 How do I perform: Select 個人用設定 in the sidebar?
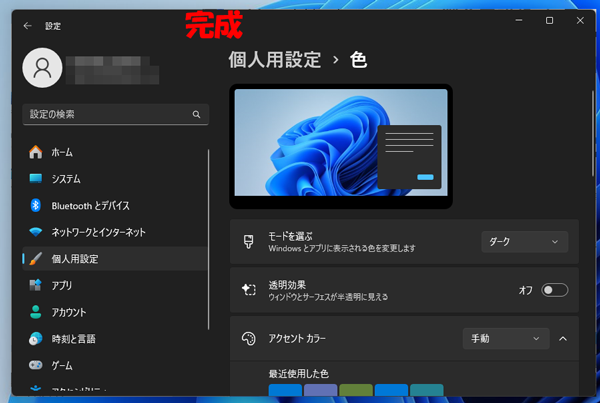[x=75, y=259]
